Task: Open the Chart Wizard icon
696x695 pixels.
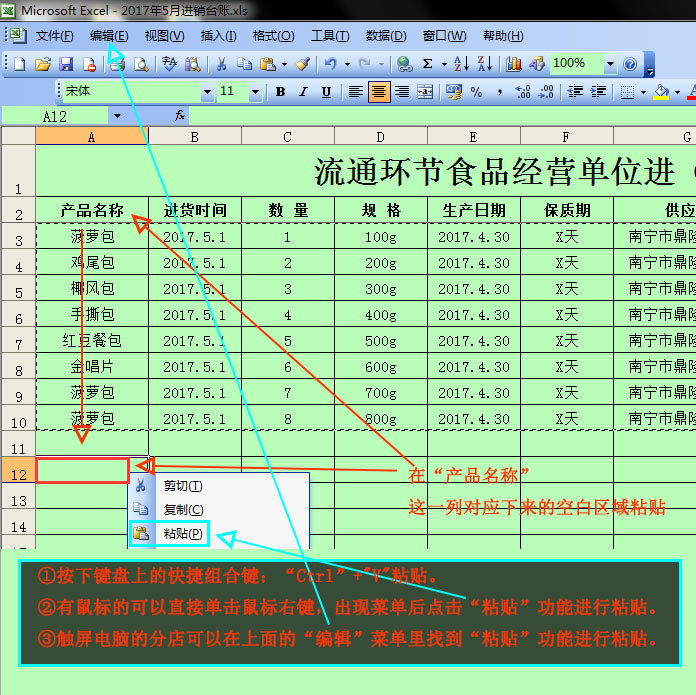Action: click(x=514, y=64)
